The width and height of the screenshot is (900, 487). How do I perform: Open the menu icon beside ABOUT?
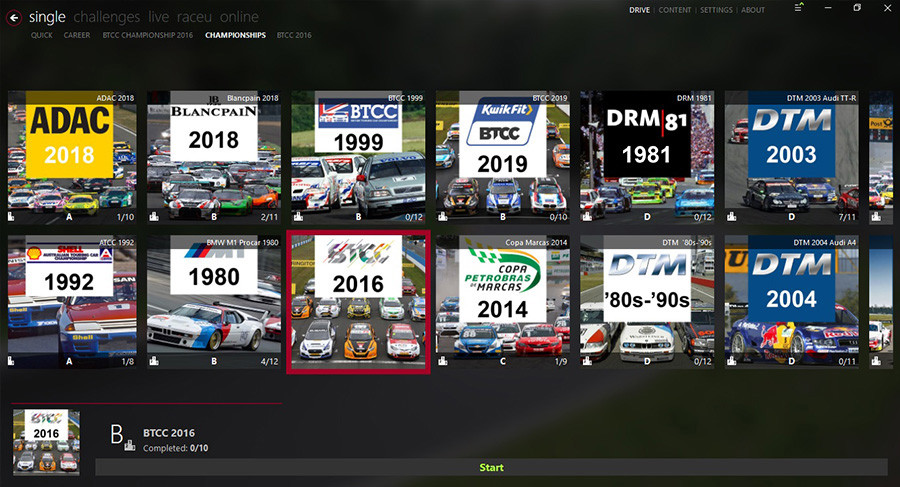[798, 8]
